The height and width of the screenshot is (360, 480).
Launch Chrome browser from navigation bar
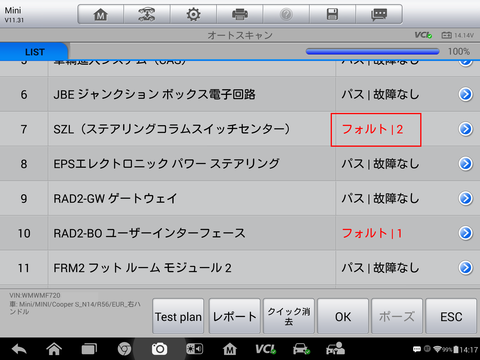[x=124, y=349]
